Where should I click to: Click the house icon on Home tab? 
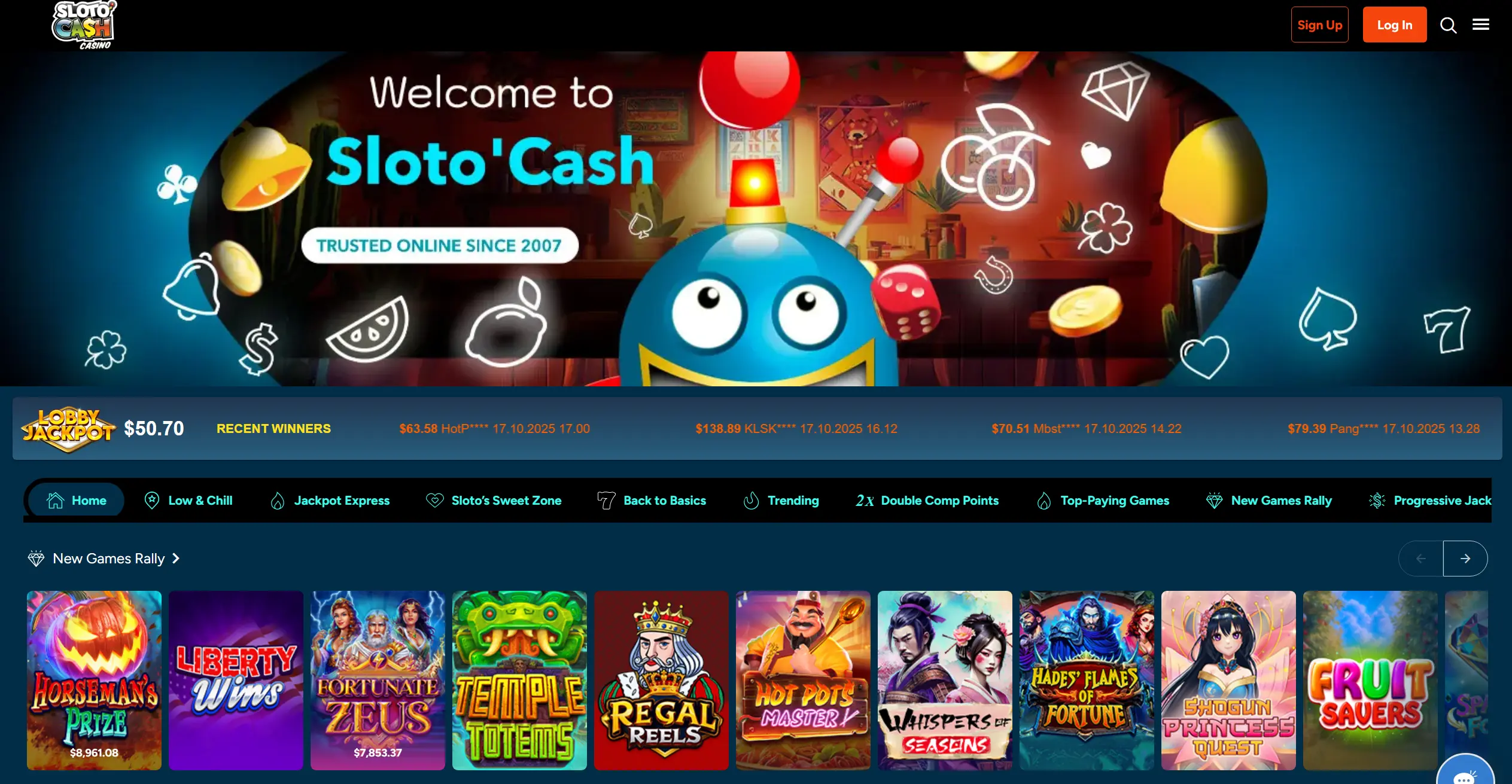pos(55,501)
